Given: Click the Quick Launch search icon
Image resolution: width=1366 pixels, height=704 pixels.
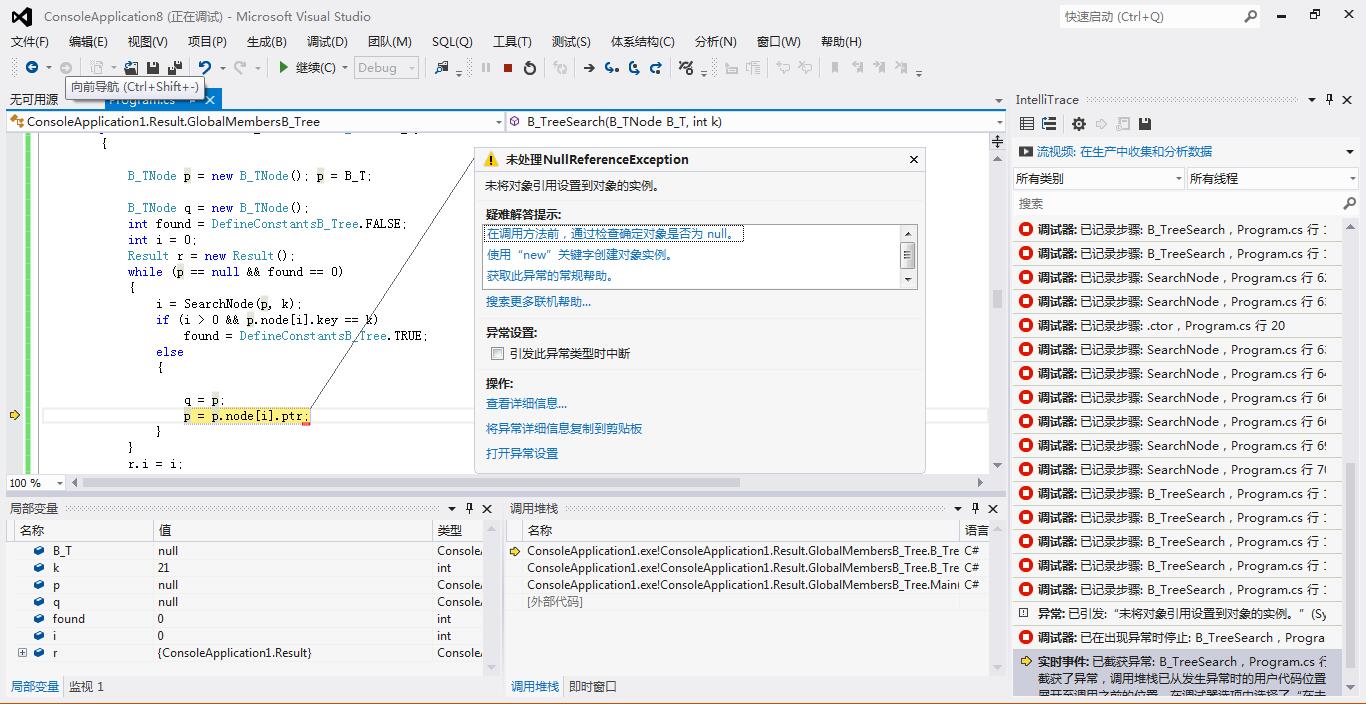Looking at the screenshot, I should pos(1251,16).
